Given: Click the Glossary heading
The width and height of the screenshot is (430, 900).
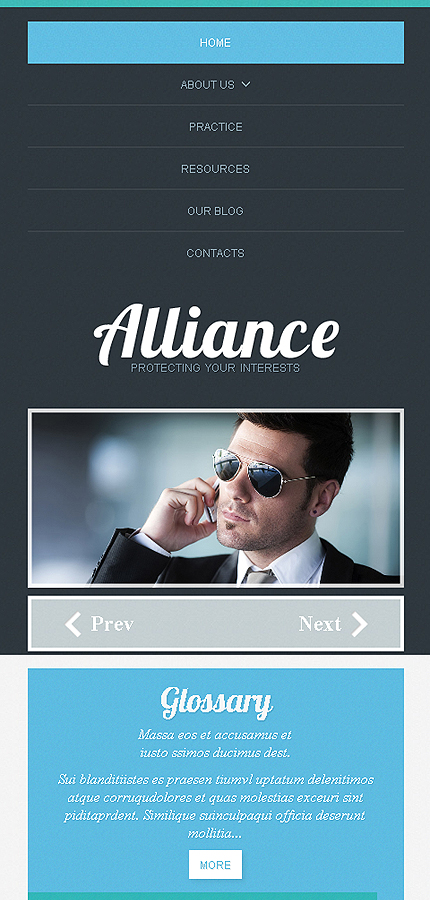Looking at the screenshot, I should click(216, 703).
